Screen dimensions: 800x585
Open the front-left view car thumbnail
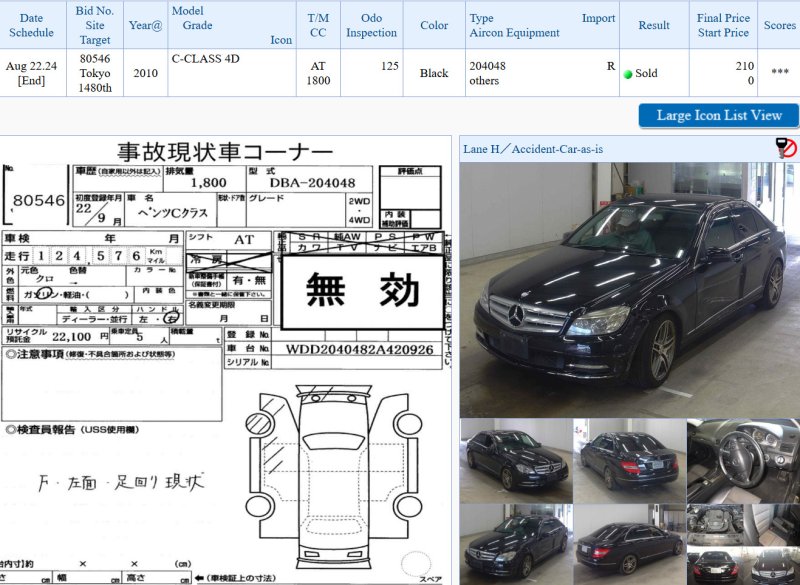[x=515, y=458]
